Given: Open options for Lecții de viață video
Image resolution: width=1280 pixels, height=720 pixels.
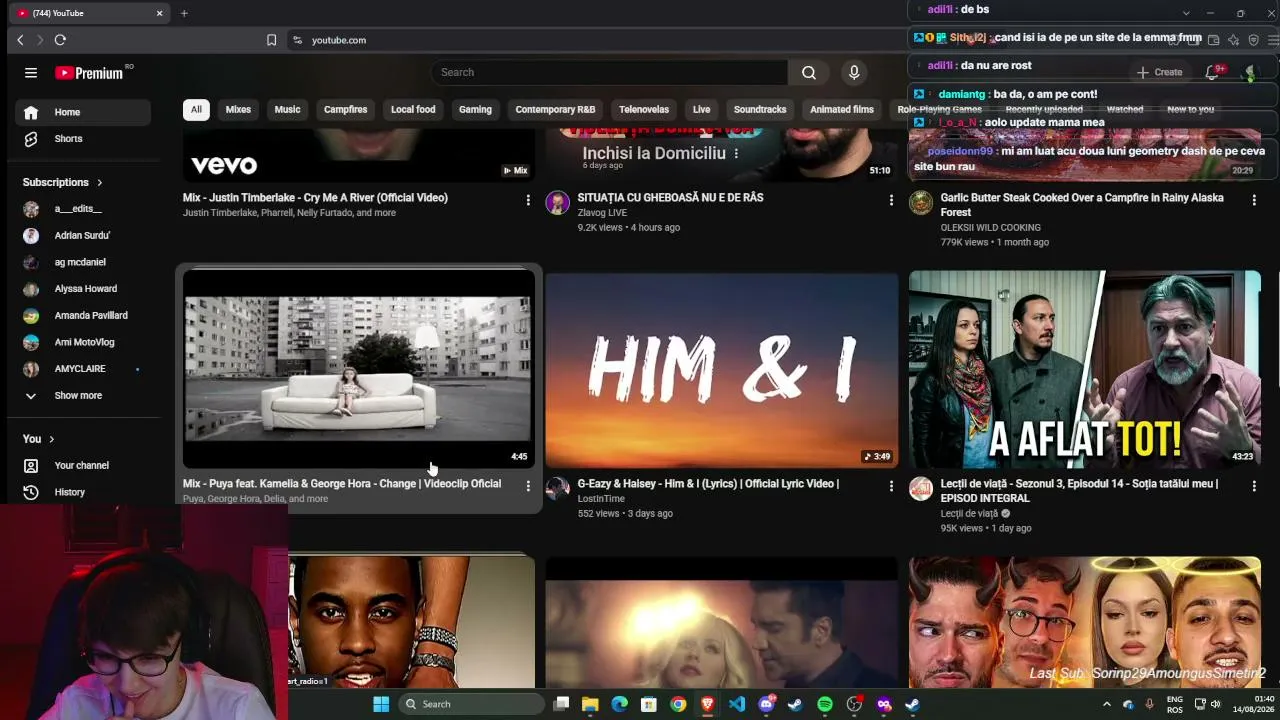Looking at the screenshot, I should click(x=1254, y=486).
